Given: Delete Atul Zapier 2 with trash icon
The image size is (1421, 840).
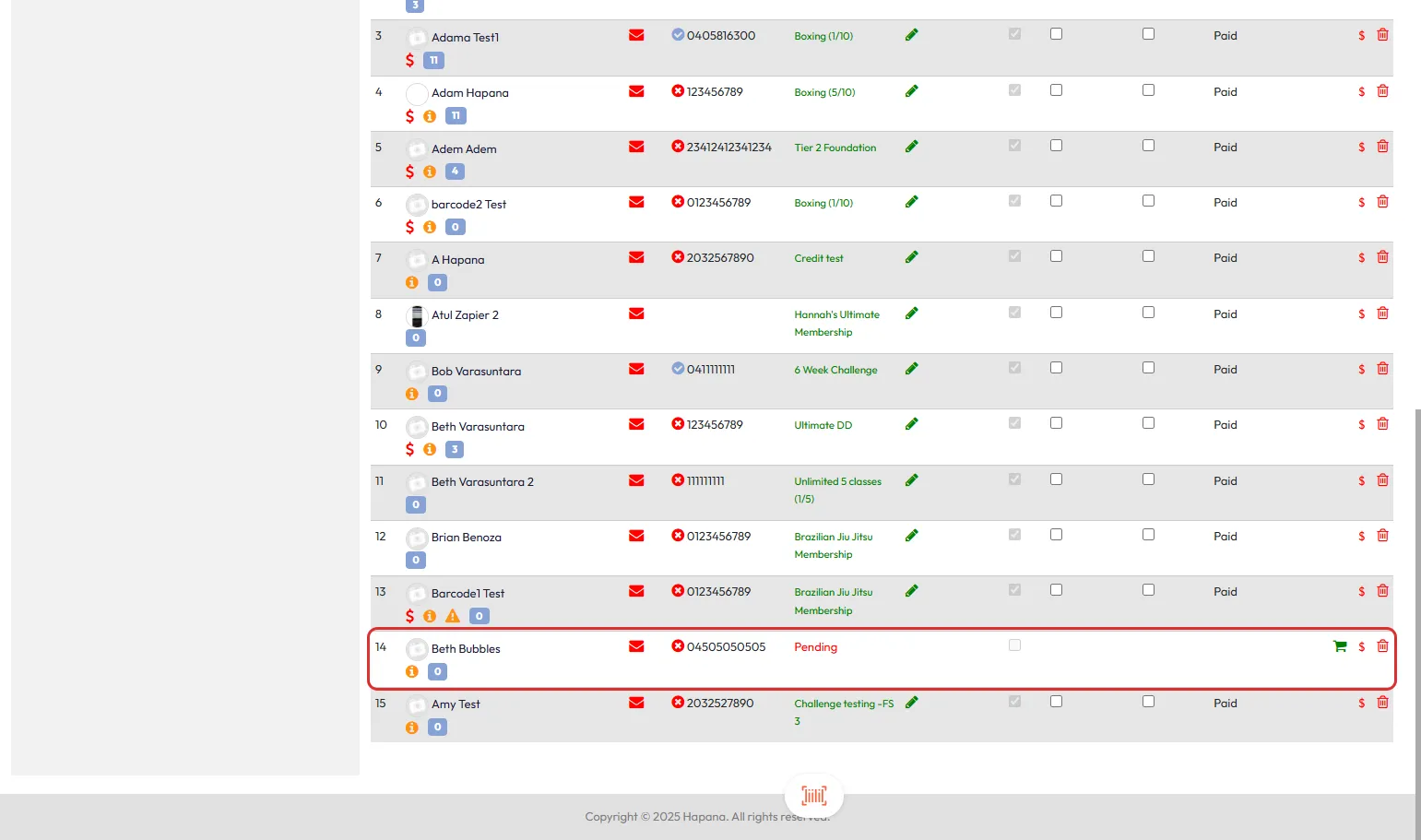Looking at the screenshot, I should [1382, 314].
